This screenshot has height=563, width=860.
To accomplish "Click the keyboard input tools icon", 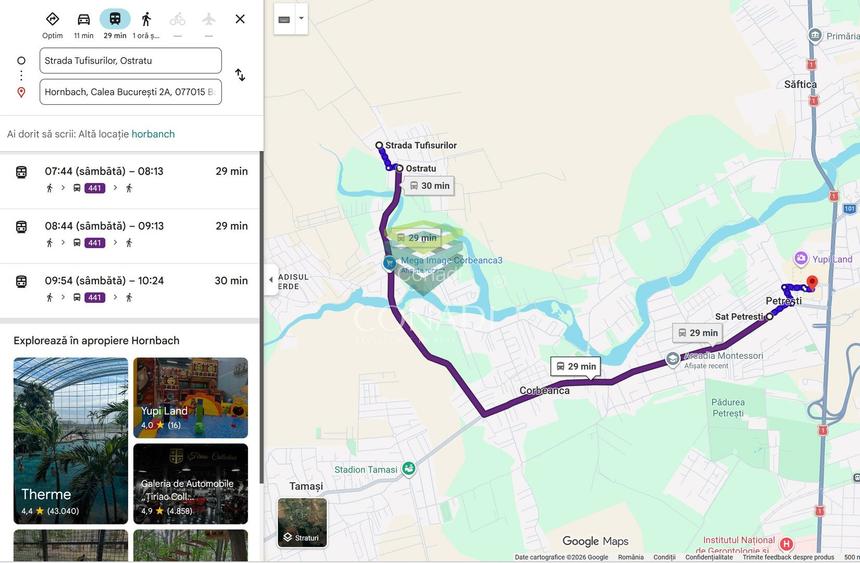I will click(284, 19).
